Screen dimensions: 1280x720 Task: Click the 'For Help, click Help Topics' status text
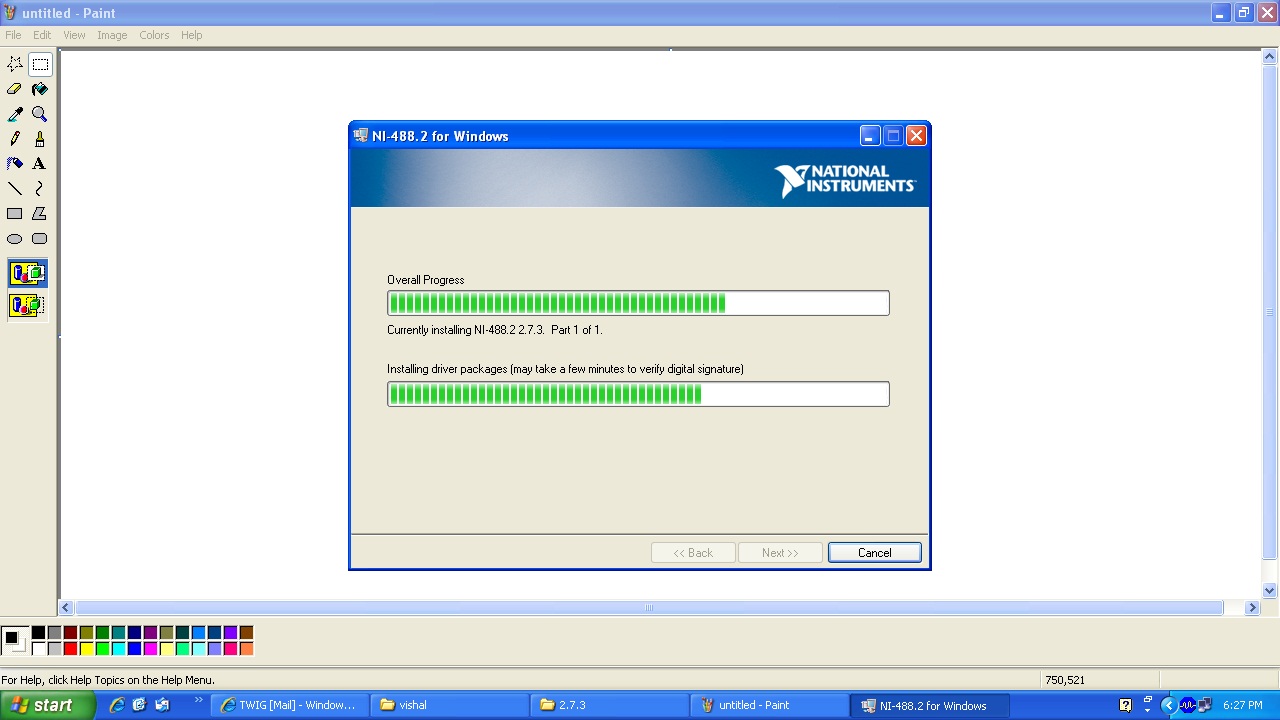[108, 680]
